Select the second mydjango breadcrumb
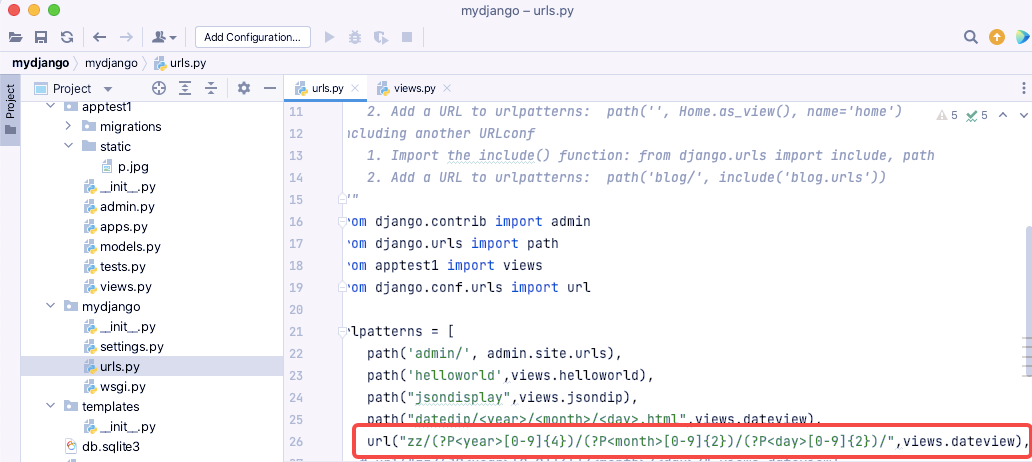The height and width of the screenshot is (462, 1032). (111, 64)
